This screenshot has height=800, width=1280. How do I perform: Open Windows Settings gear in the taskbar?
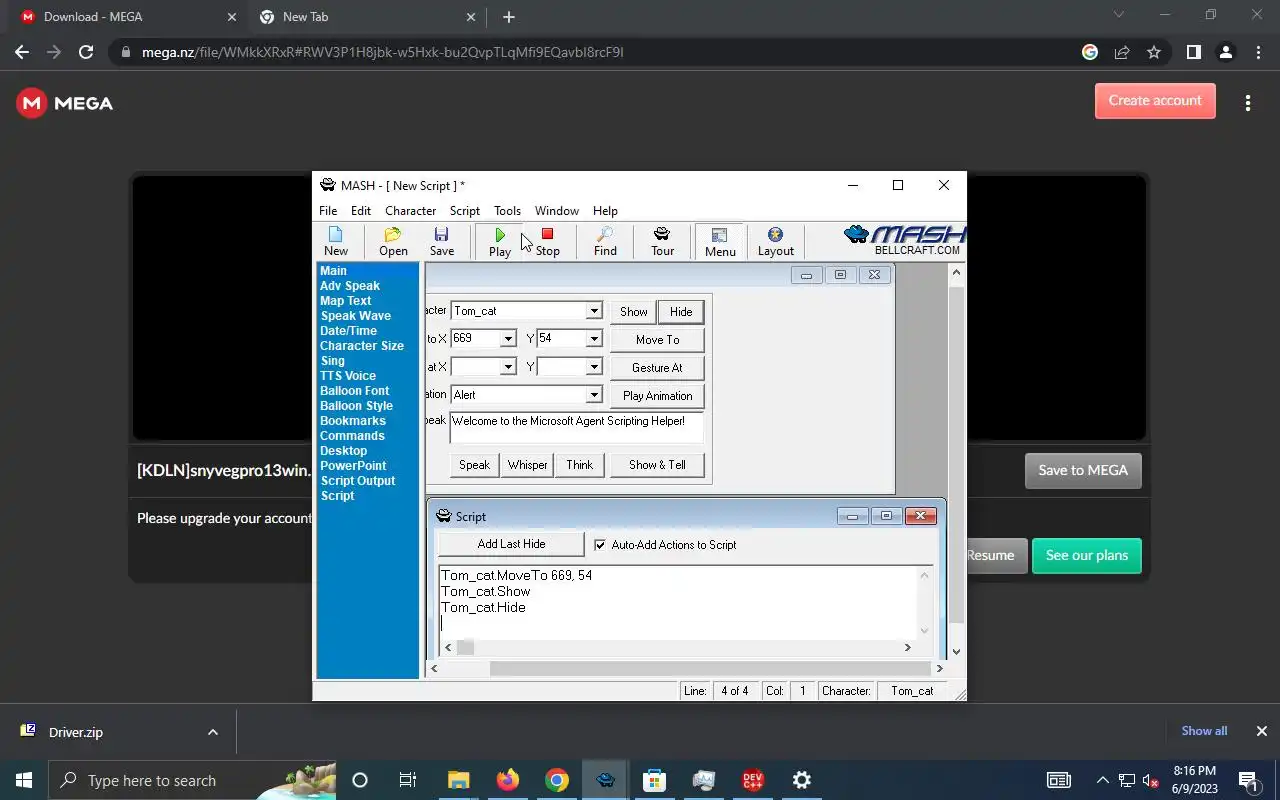tap(801, 780)
